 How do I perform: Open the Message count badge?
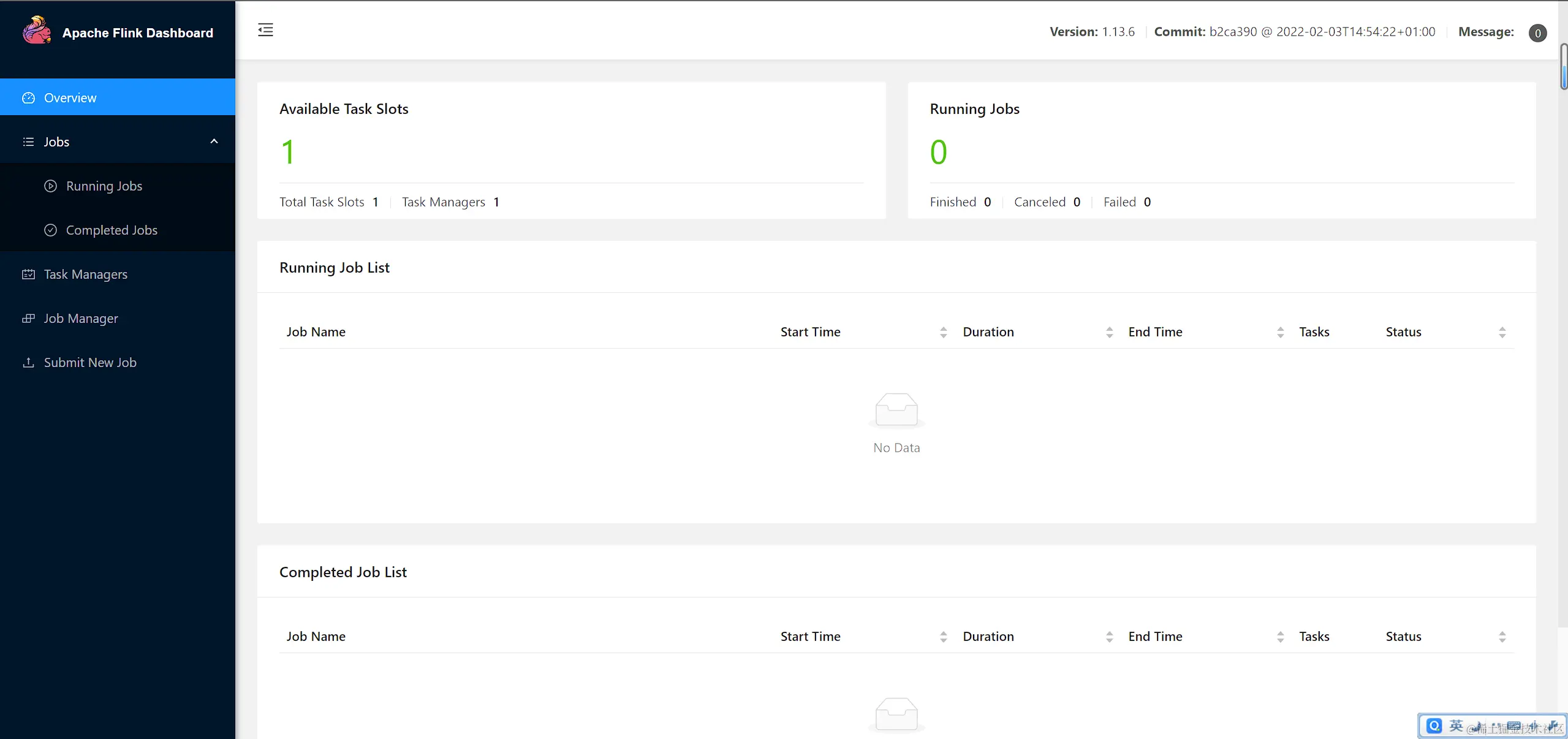point(1537,33)
